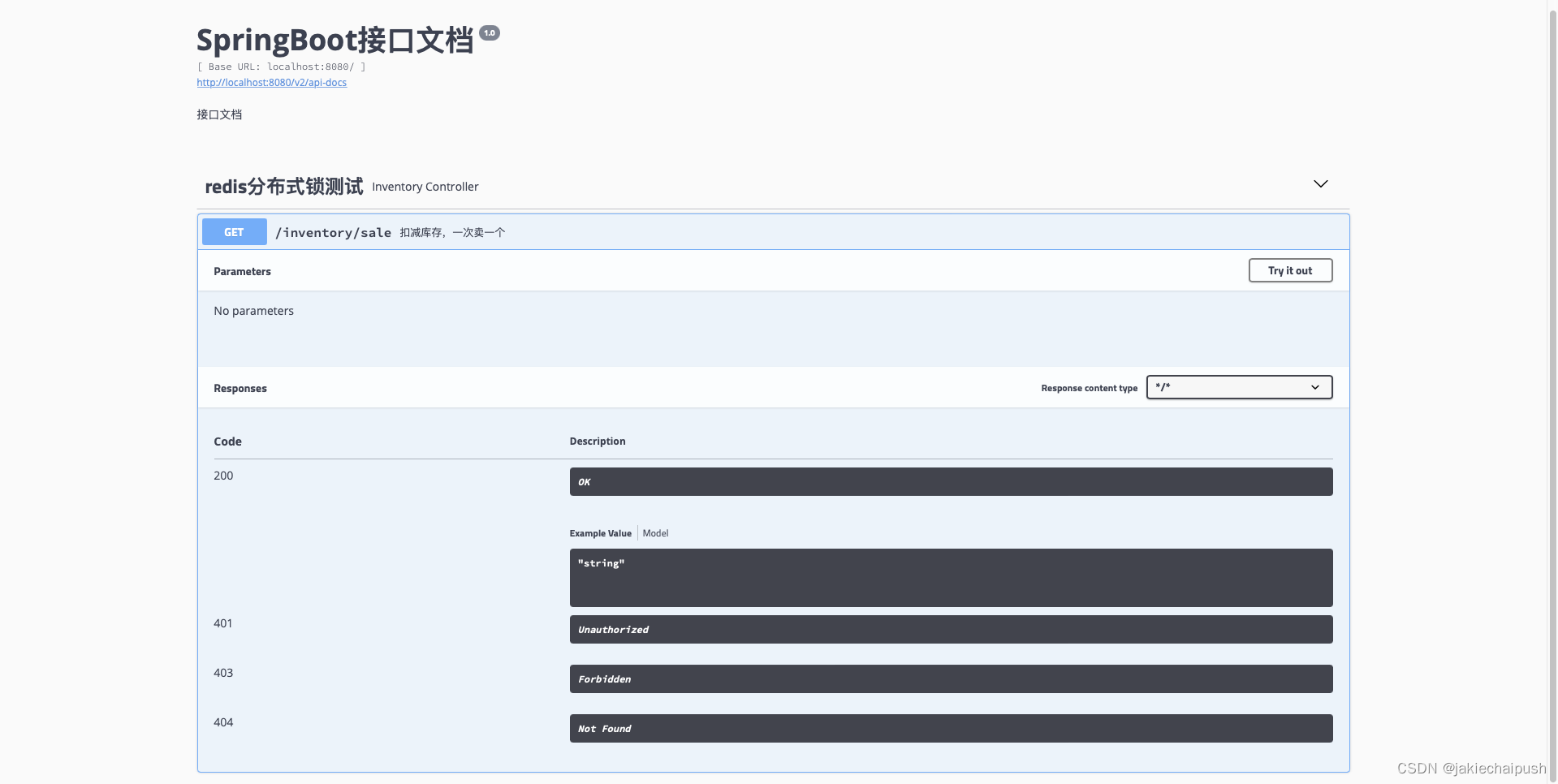Image resolution: width=1558 pixels, height=784 pixels.
Task: Click the Not Found description box
Action: click(951, 728)
